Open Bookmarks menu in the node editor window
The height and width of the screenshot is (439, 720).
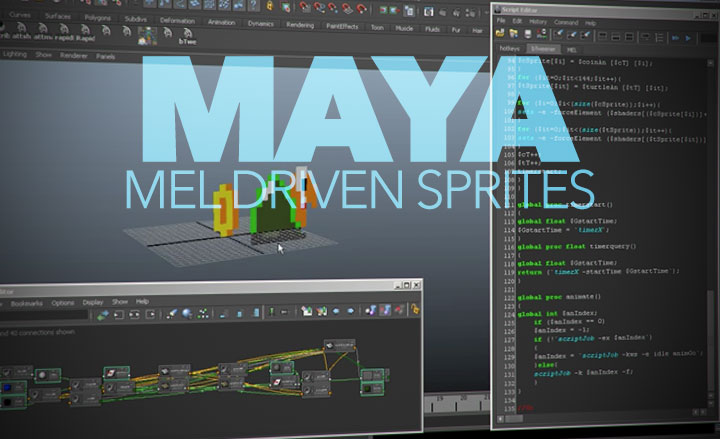(27, 304)
